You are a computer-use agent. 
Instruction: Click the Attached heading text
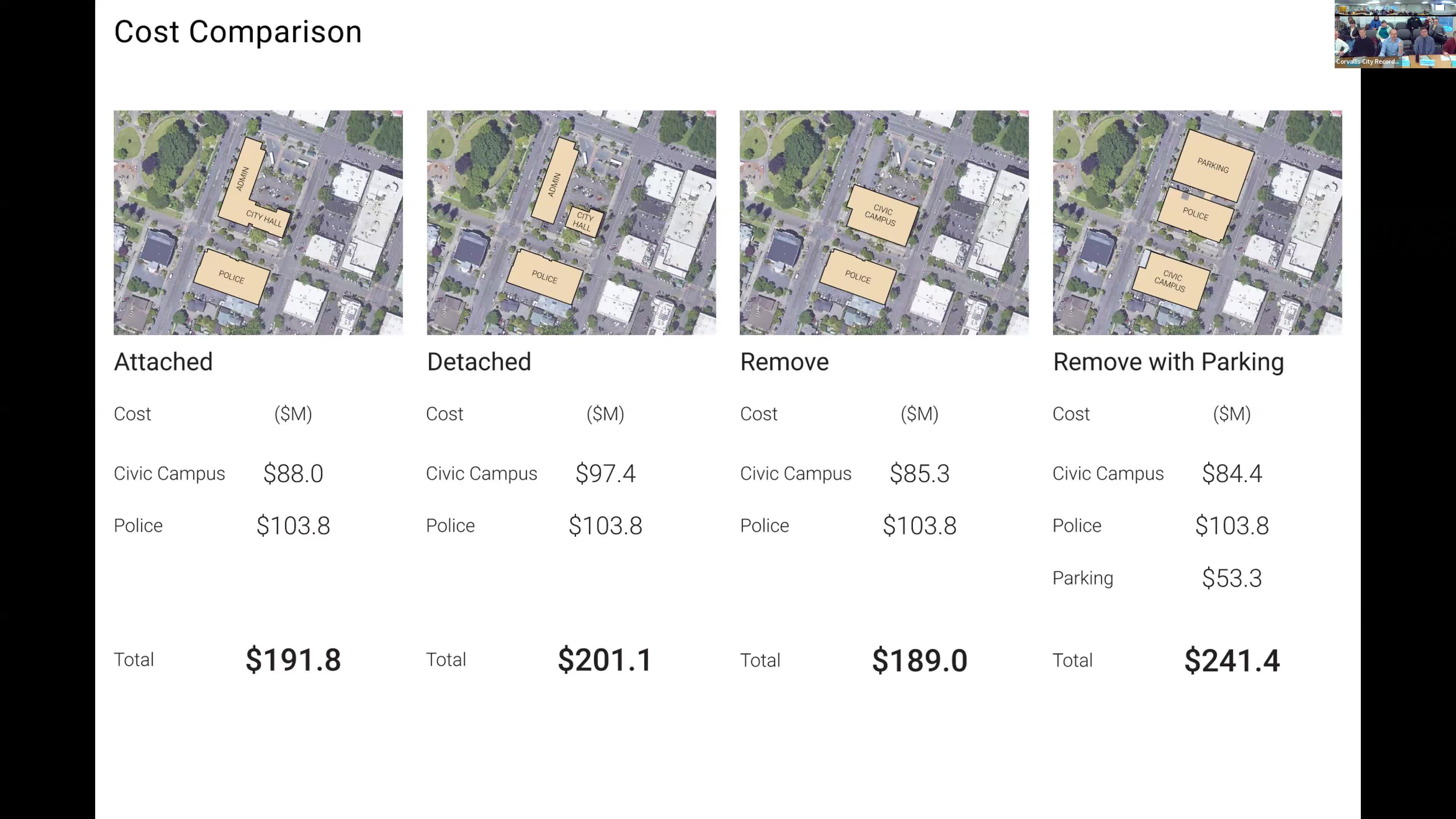point(163,362)
